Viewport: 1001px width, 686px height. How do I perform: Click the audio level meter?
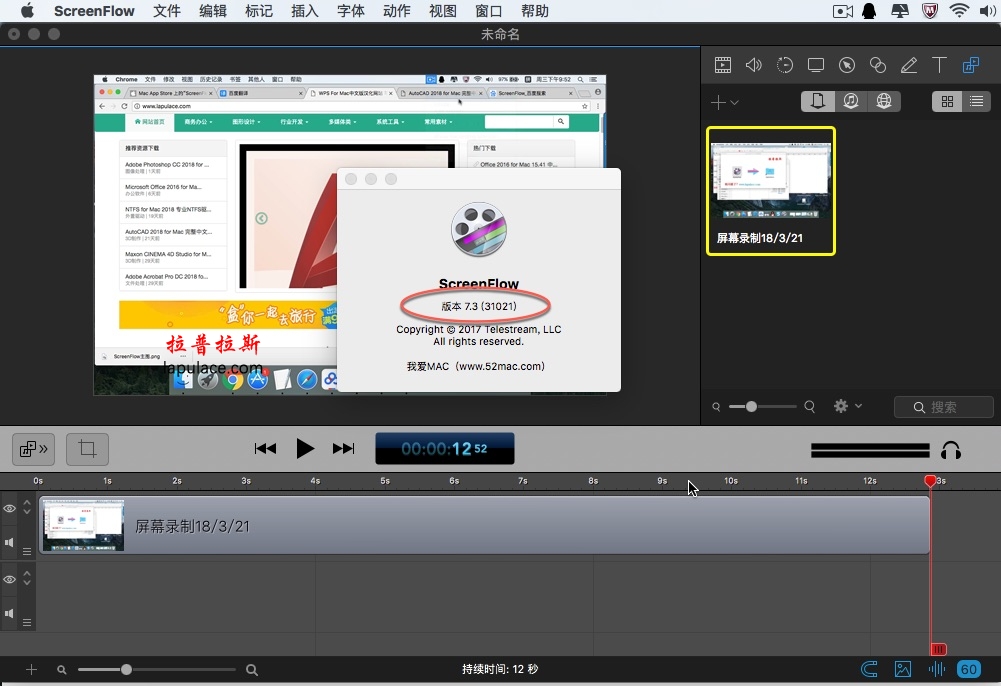tap(869, 451)
